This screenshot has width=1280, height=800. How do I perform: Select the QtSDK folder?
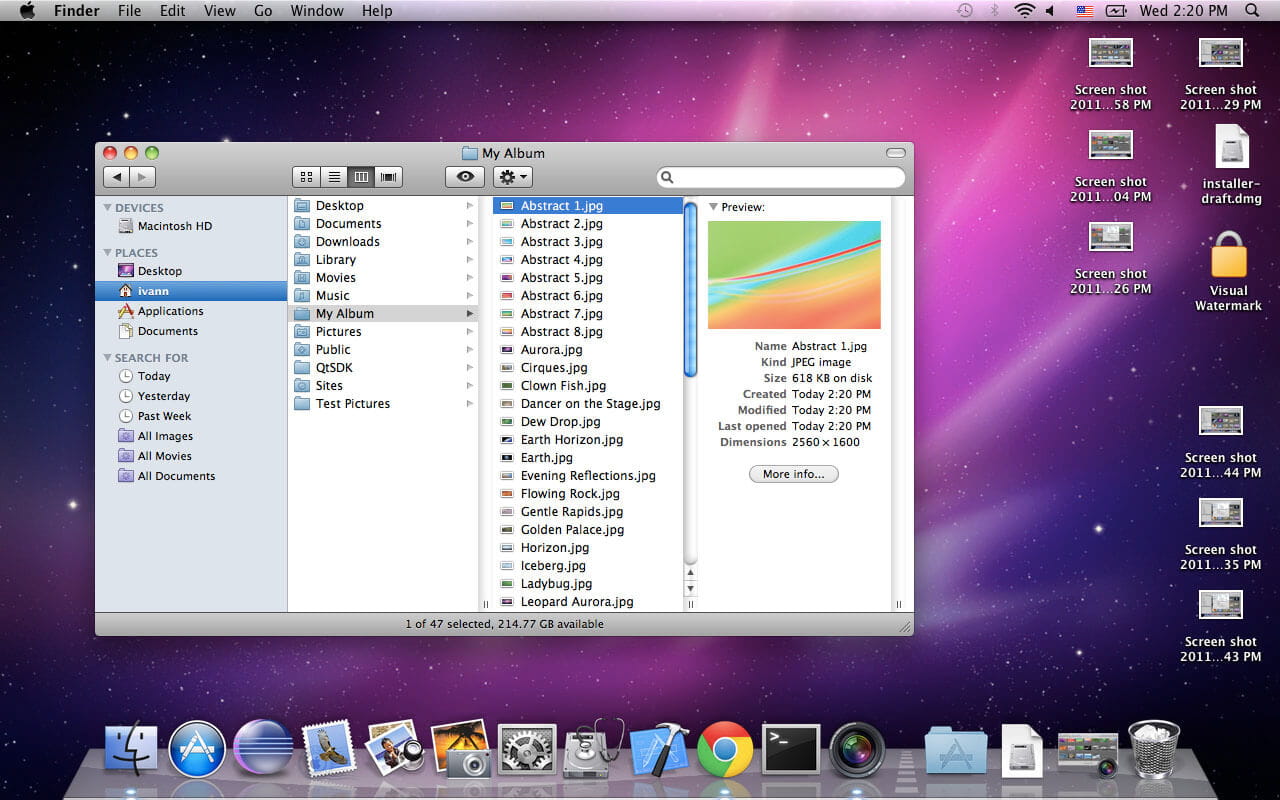point(383,368)
